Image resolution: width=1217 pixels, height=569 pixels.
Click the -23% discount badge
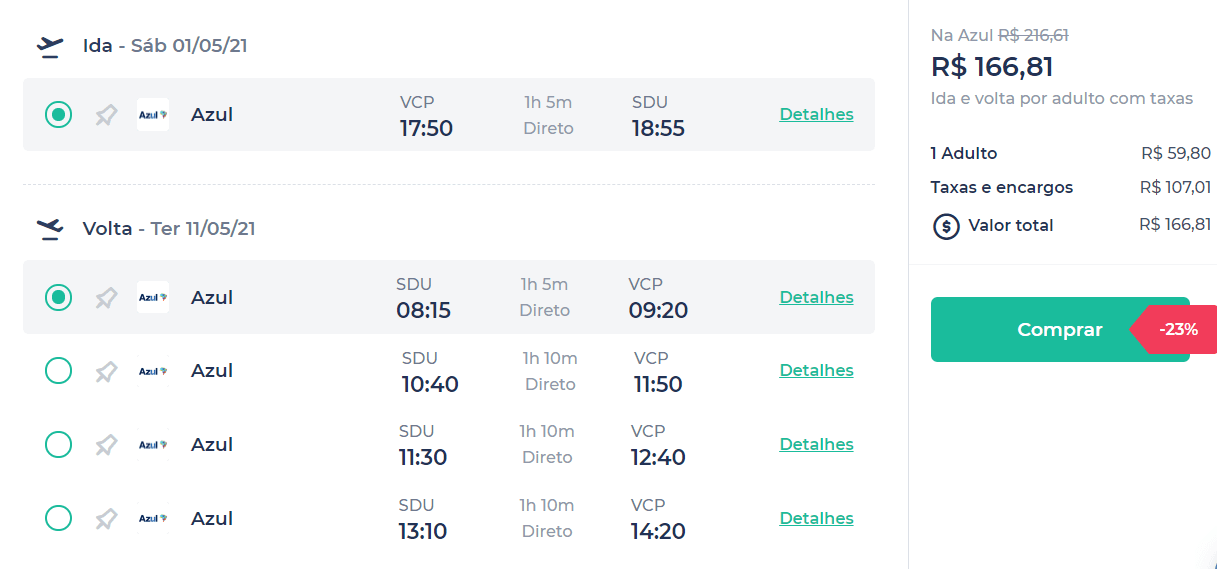(1175, 329)
